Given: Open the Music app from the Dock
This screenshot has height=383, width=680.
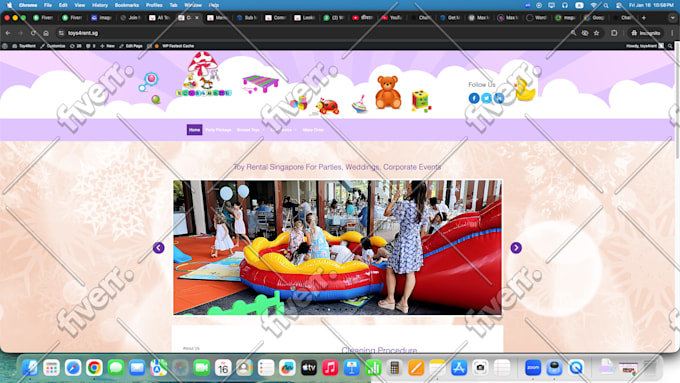Looking at the screenshot, I should pyautogui.click(x=330, y=368).
